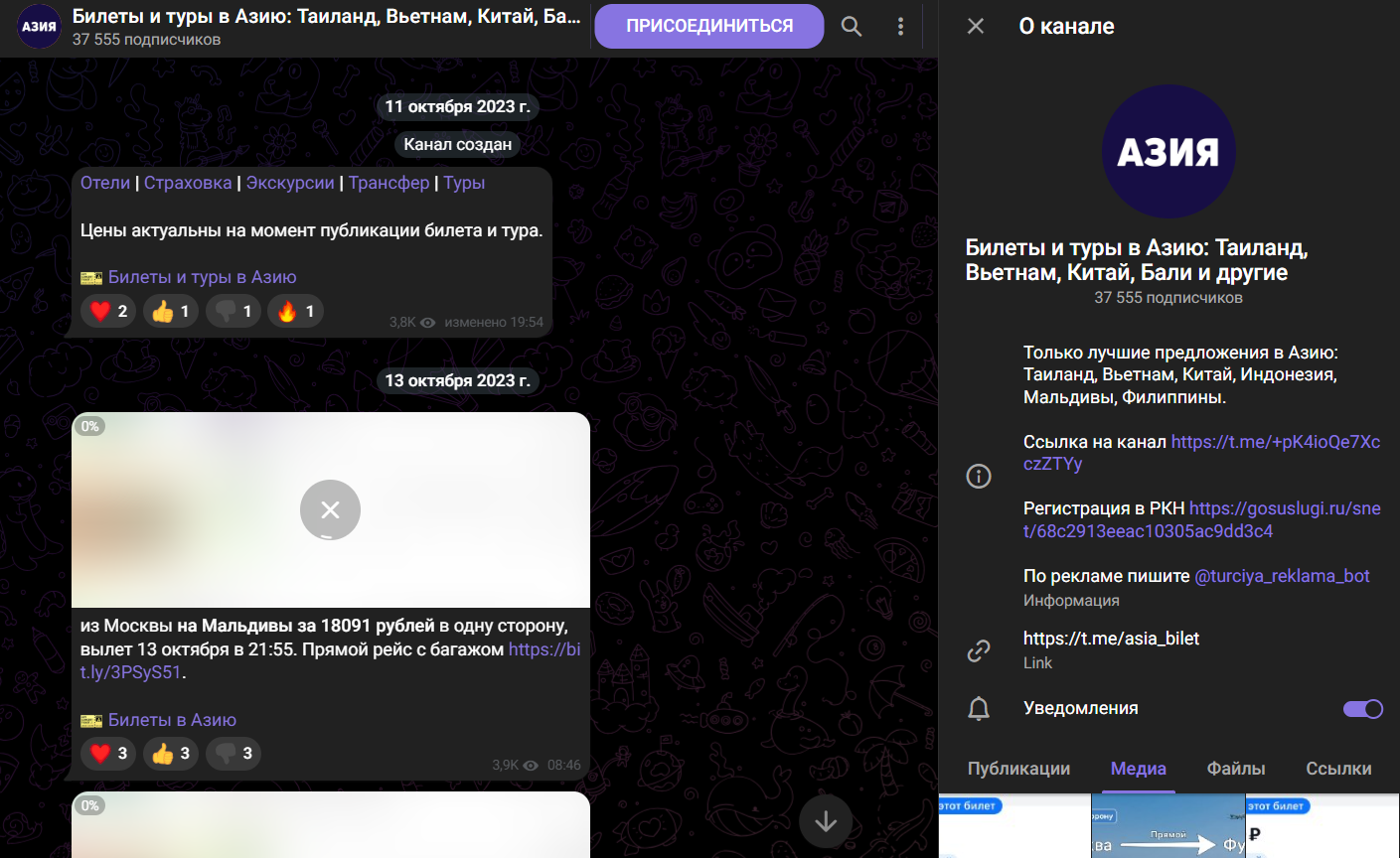
Task: Open the middle media thumbnail in grid
Action: coord(1167,826)
